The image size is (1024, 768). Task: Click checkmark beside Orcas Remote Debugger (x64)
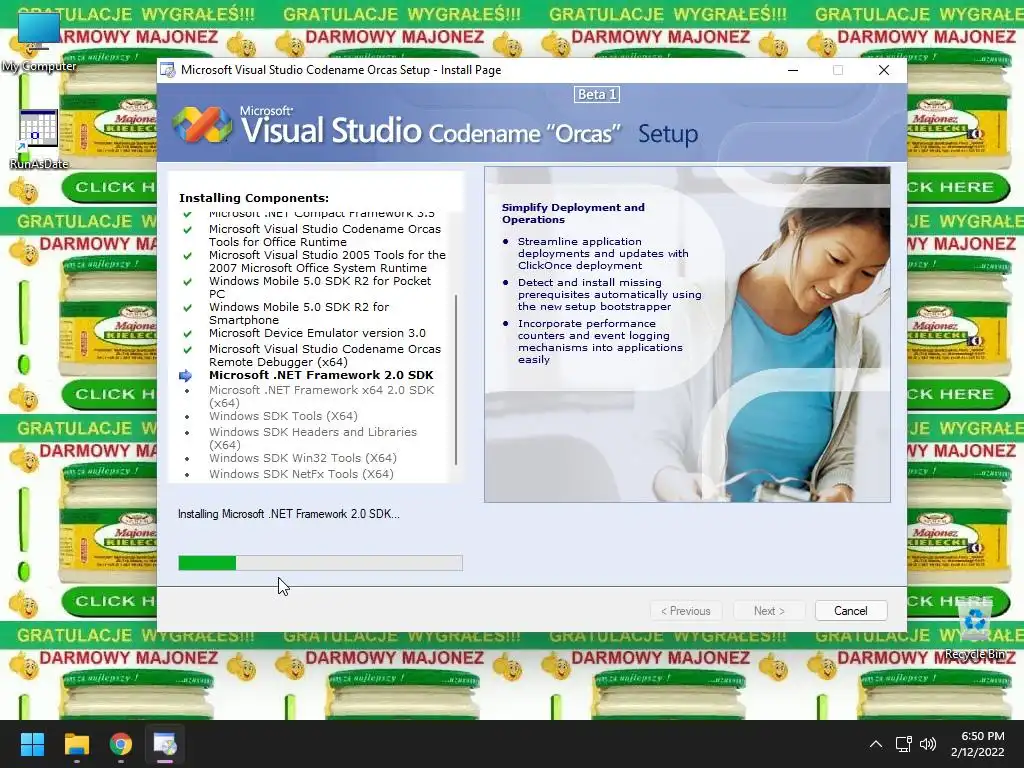pyautogui.click(x=187, y=349)
